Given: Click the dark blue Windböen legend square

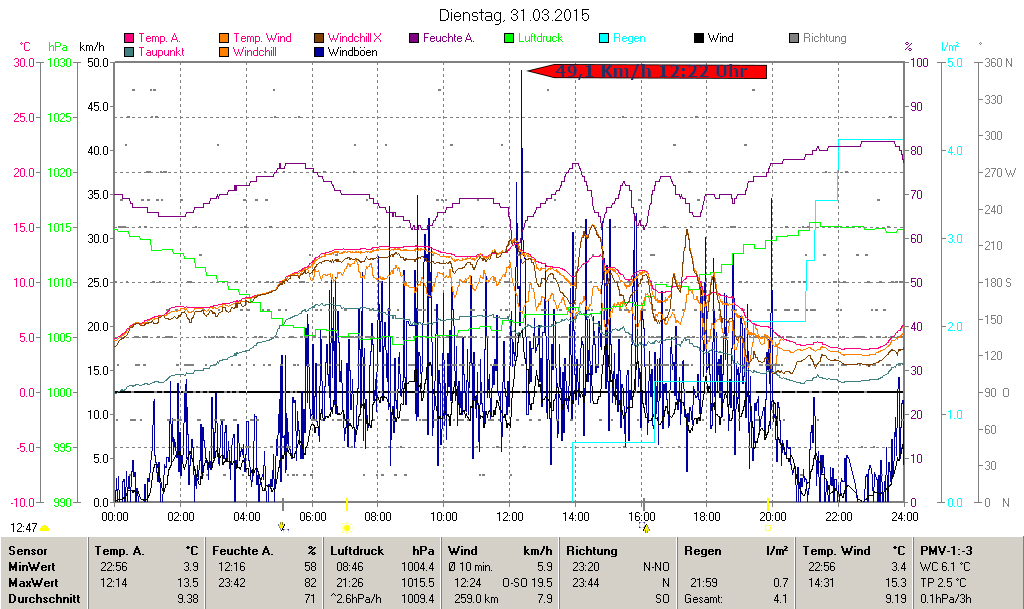Looking at the screenshot, I should (319, 51).
